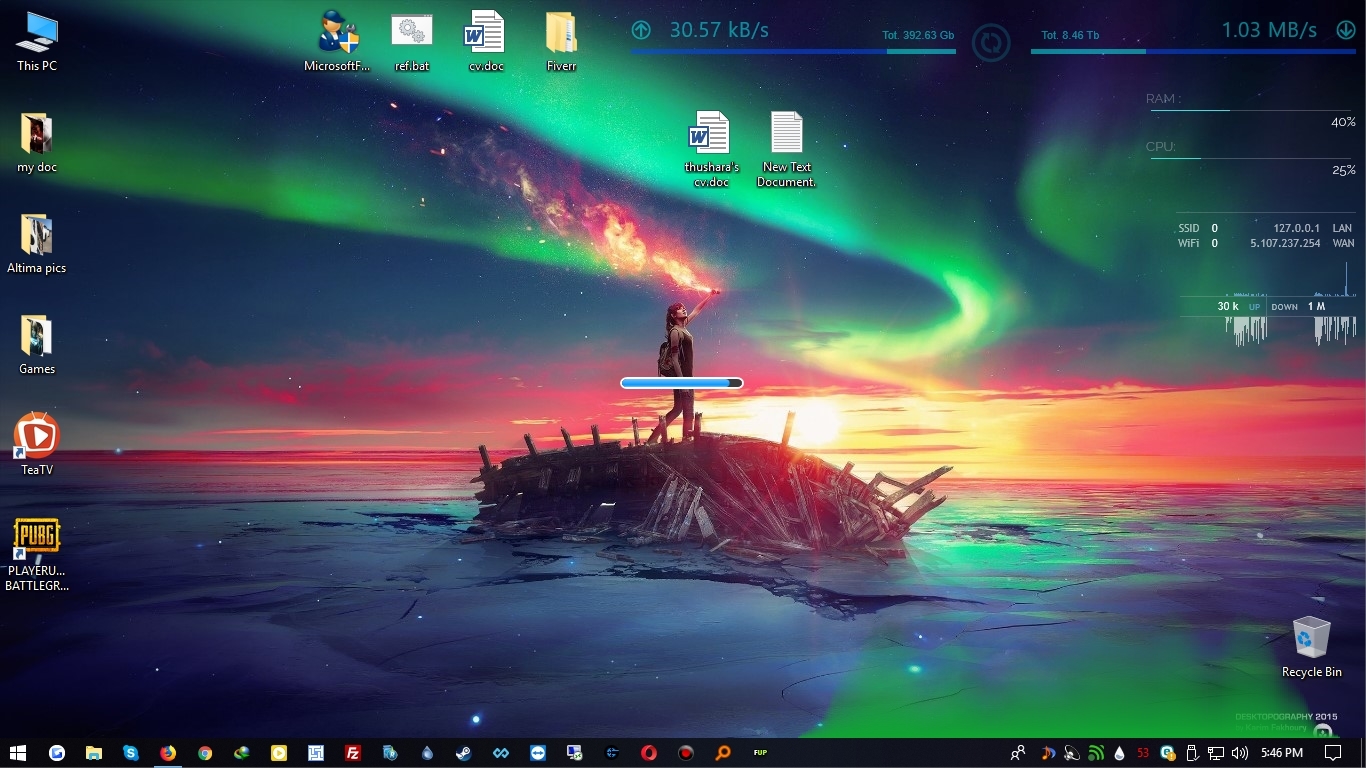The width and height of the screenshot is (1366, 768).
Task: Open the People icon in the tray
Action: click(x=1018, y=753)
